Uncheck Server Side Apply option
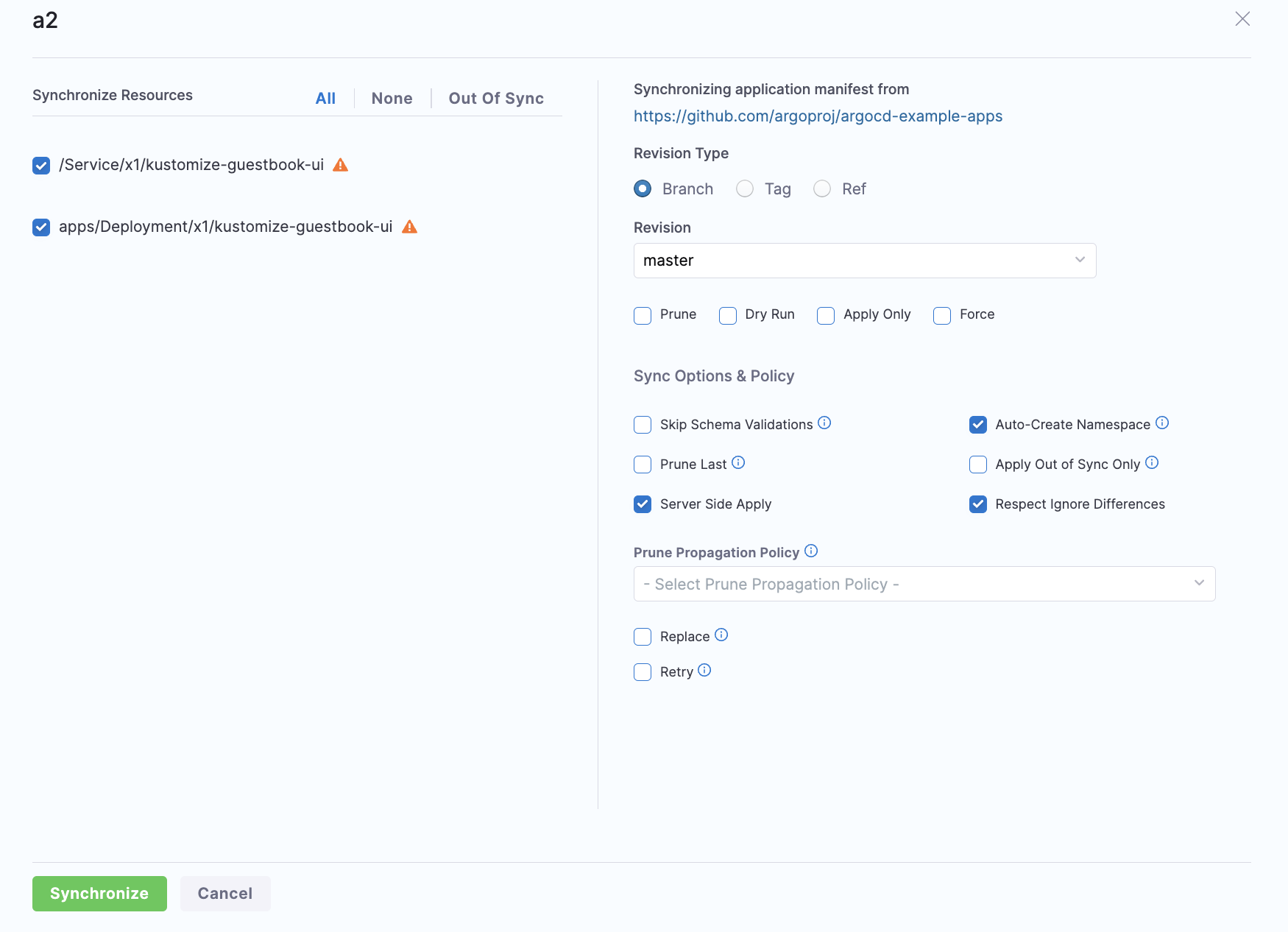The height and width of the screenshot is (932, 1288). coord(643,504)
